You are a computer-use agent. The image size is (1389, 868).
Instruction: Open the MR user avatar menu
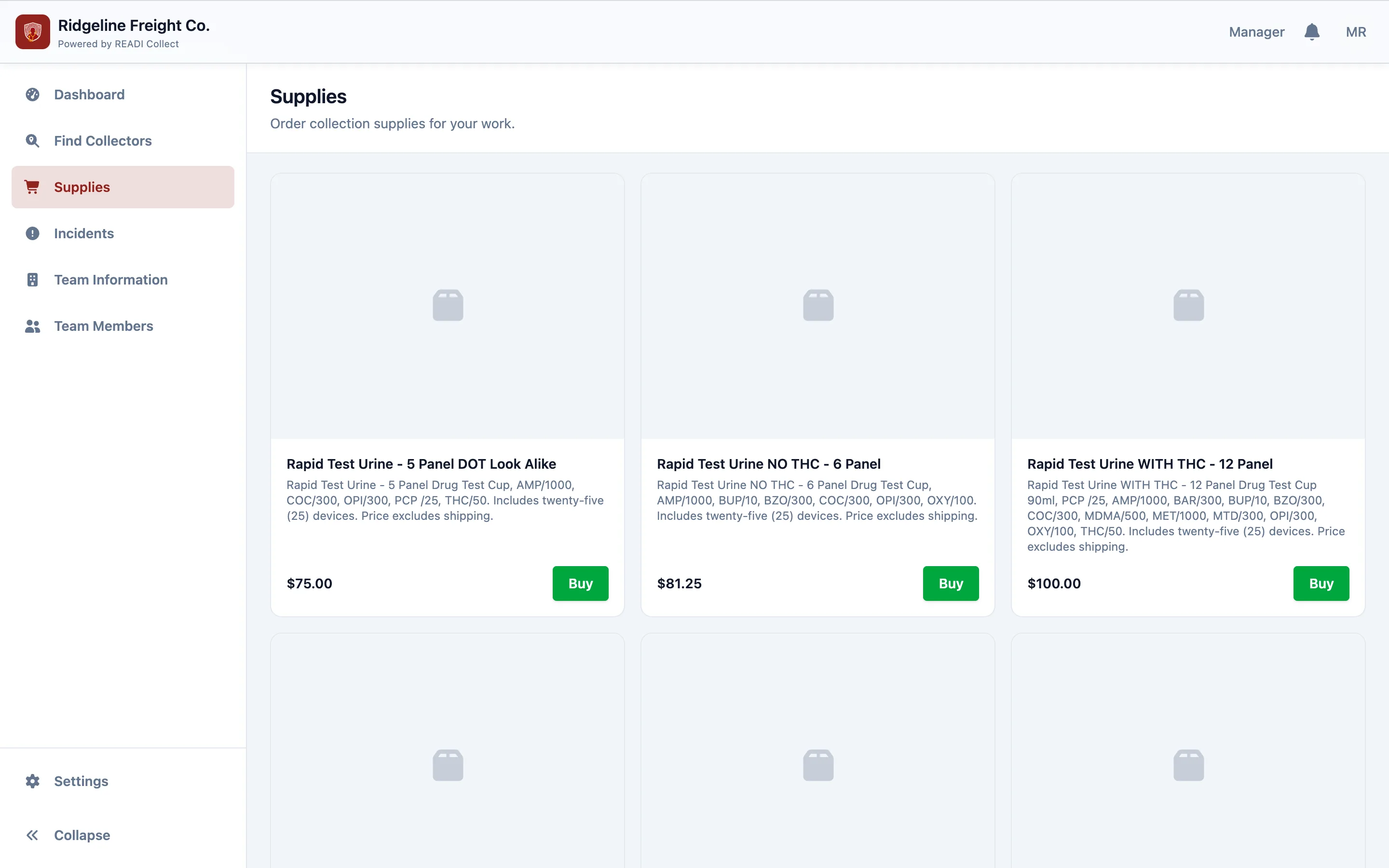click(x=1356, y=32)
